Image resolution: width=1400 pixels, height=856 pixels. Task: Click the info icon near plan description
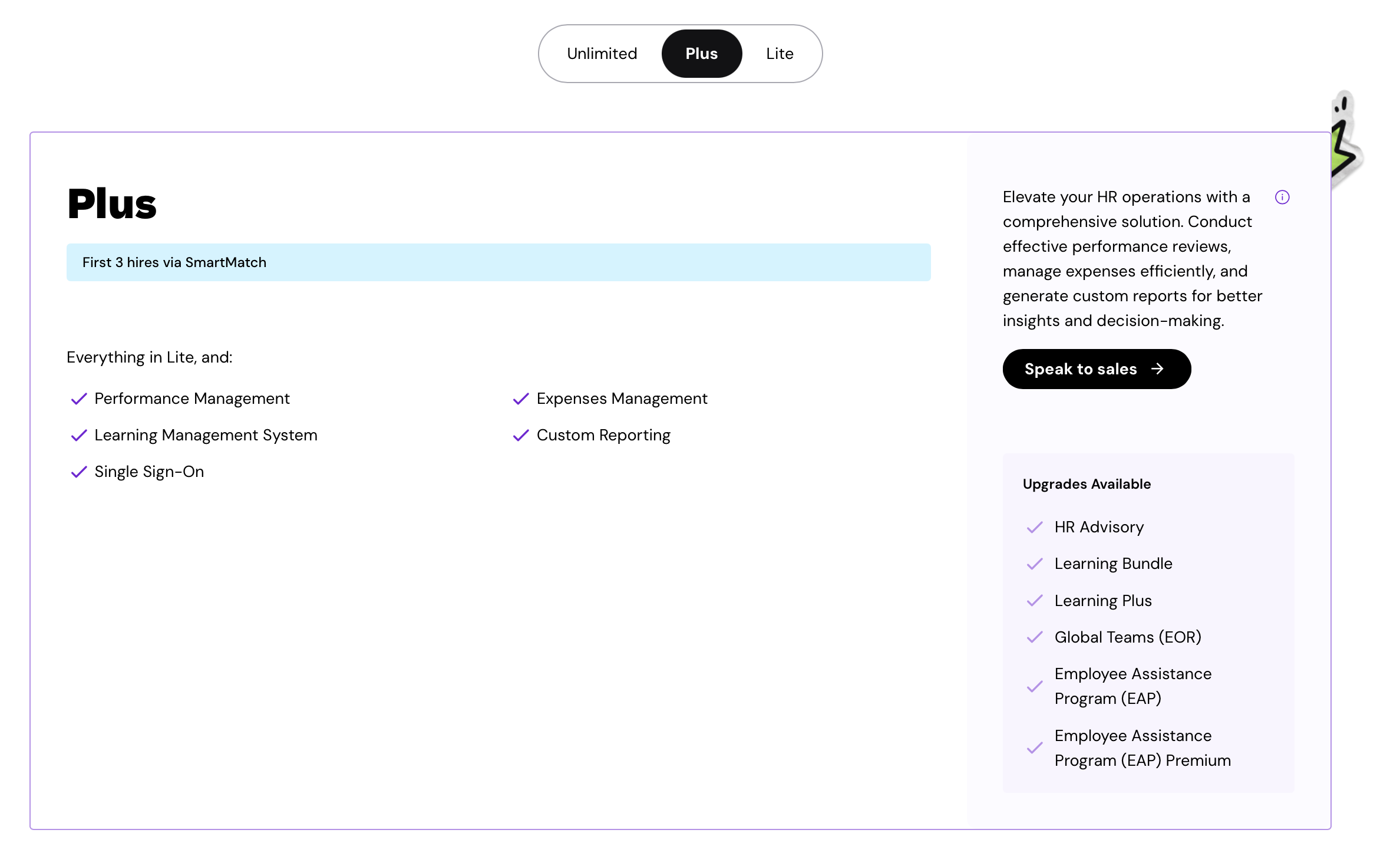pyautogui.click(x=1283, y=197)
